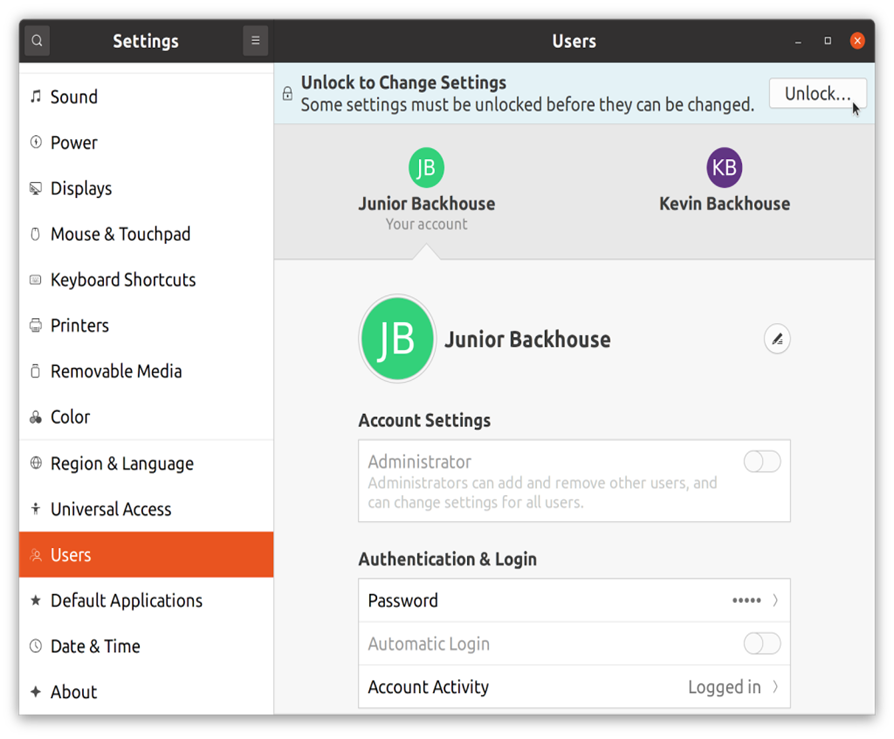
Task: Toggle the Administrator switch
Action: coord(761,462)
